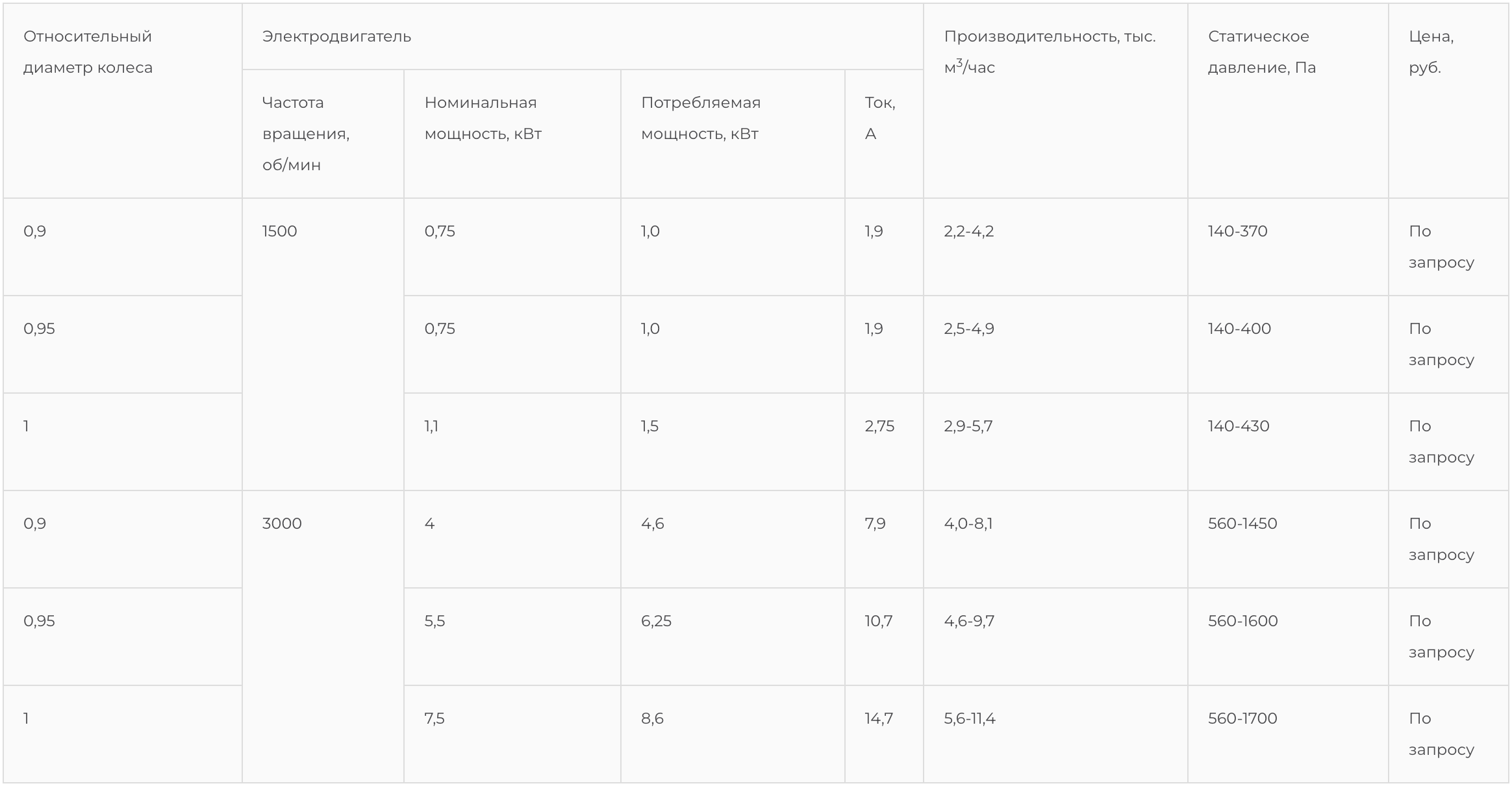The width and height of the screenshot is (1512, 788).
Task: Click the "Потребляемая мощность, кВт" header
Action: (700, 118)
